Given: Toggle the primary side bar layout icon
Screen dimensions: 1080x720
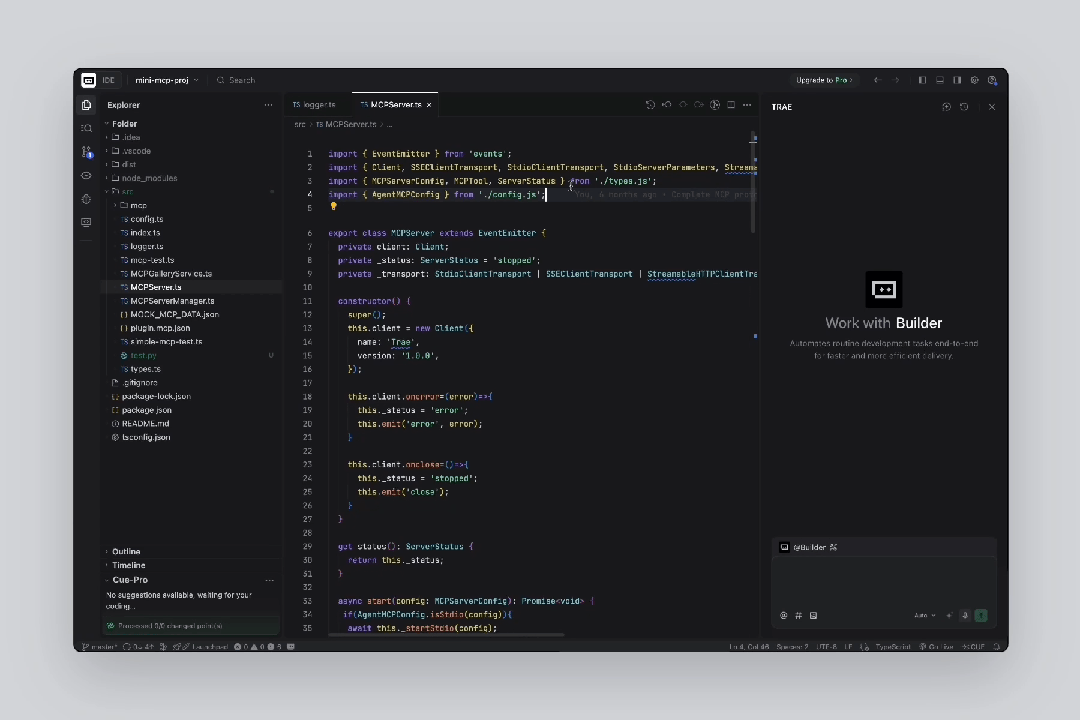Looking at the screenshot, I should click(922, 81).
